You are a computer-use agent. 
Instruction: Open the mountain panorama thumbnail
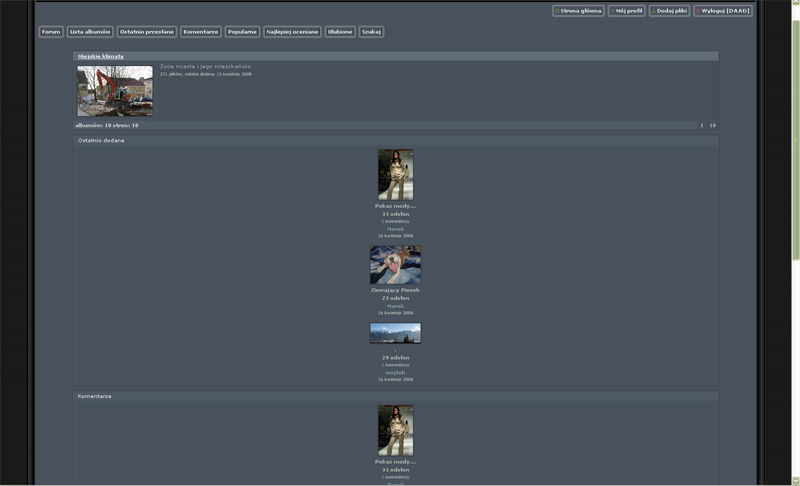(x=395, y=333)
